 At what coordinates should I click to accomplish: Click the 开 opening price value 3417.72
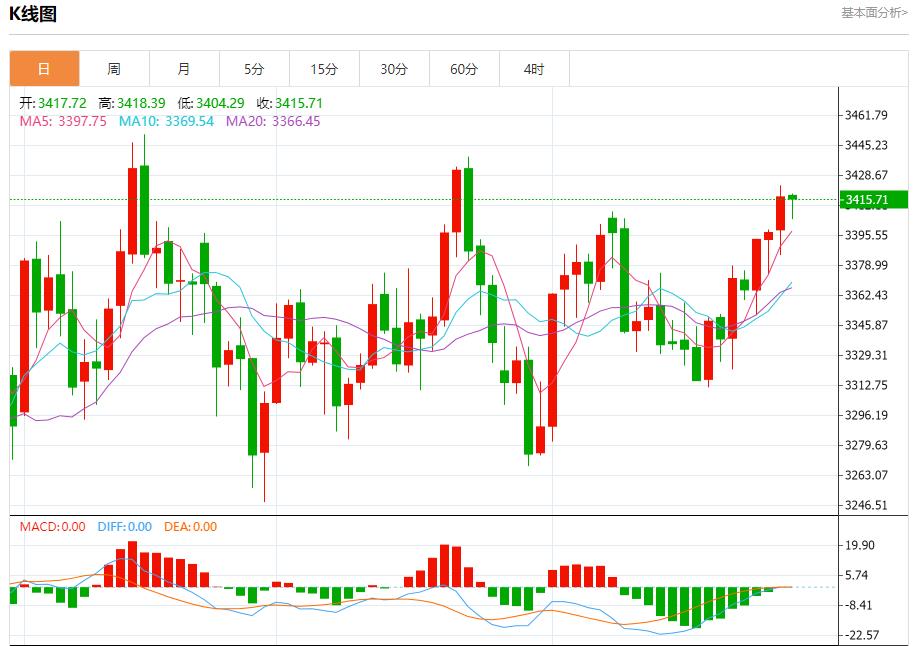coord(53,102)
